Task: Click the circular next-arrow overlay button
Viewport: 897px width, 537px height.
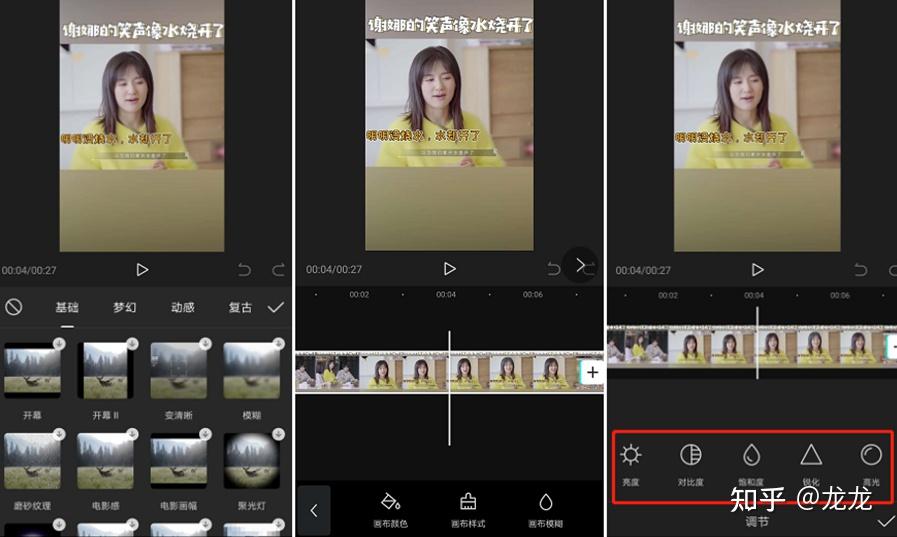Action: click(x=580, y=265)
